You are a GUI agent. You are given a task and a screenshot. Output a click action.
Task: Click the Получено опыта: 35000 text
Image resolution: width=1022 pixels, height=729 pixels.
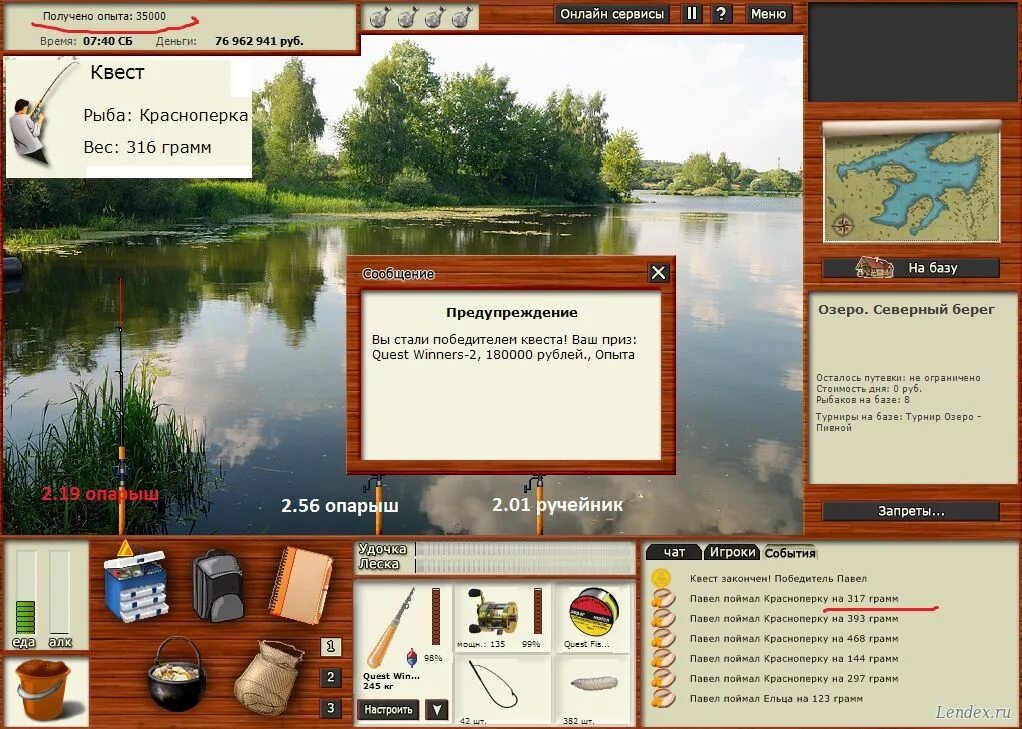point(104,16)
